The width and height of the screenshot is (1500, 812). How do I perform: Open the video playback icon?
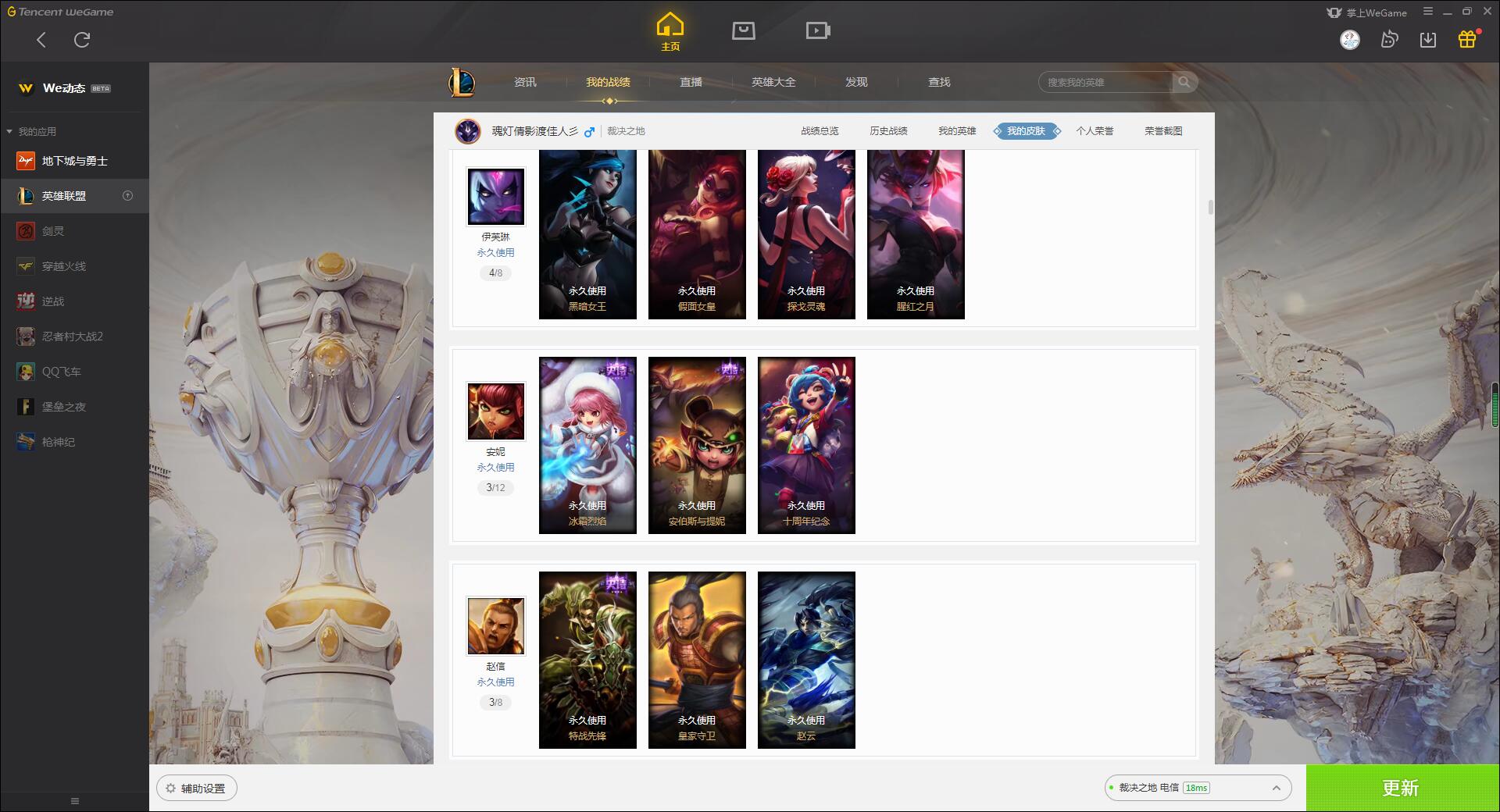[818, 30]
